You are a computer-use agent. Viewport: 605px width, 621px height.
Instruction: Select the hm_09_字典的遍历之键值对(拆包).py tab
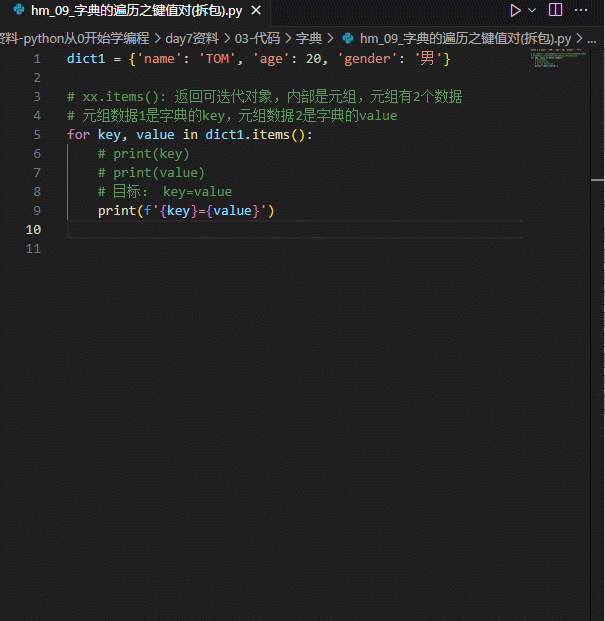tap(136, 10)
